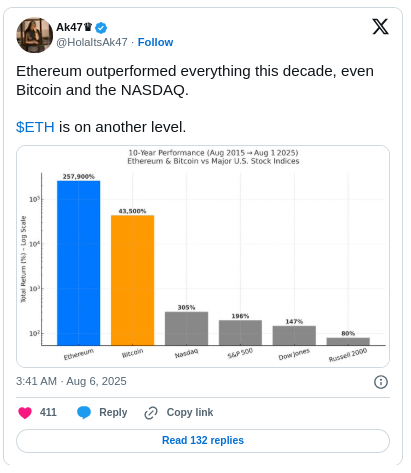Click the chain copy link icon
Viewport: 411px width, 473px height.
click(151, 413)
